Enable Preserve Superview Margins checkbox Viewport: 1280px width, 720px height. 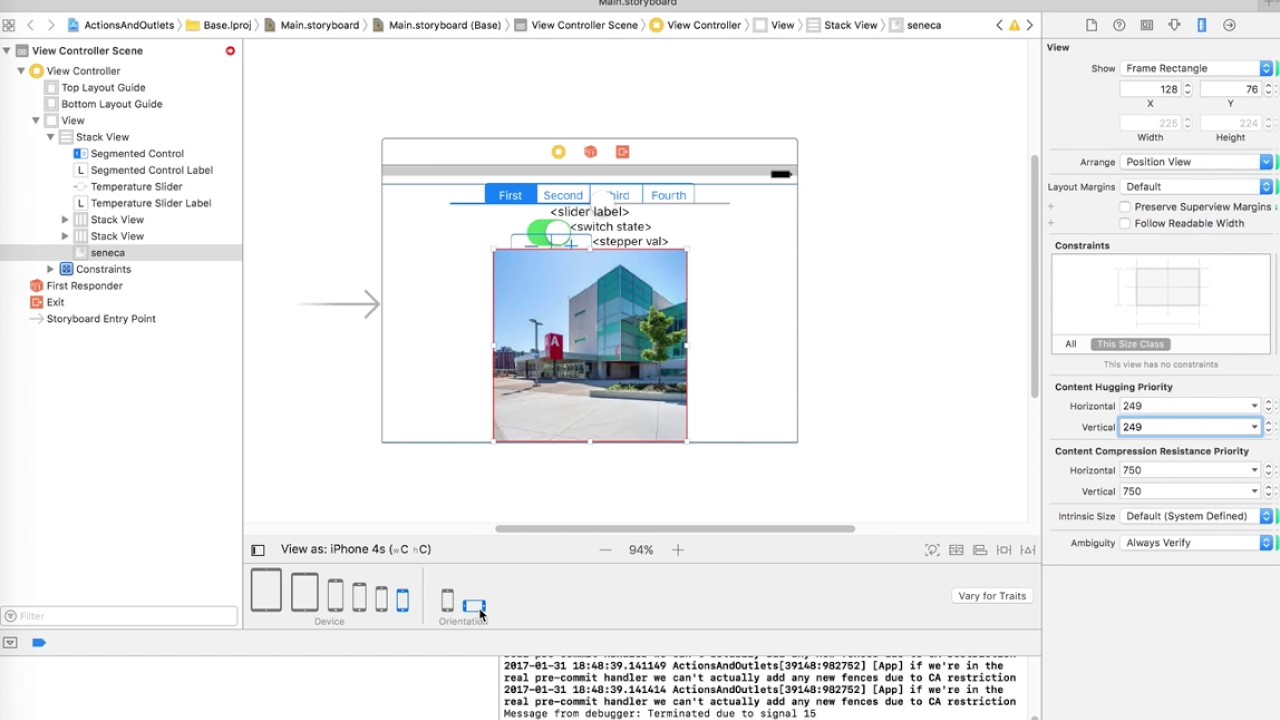(x=1125, y=207)
